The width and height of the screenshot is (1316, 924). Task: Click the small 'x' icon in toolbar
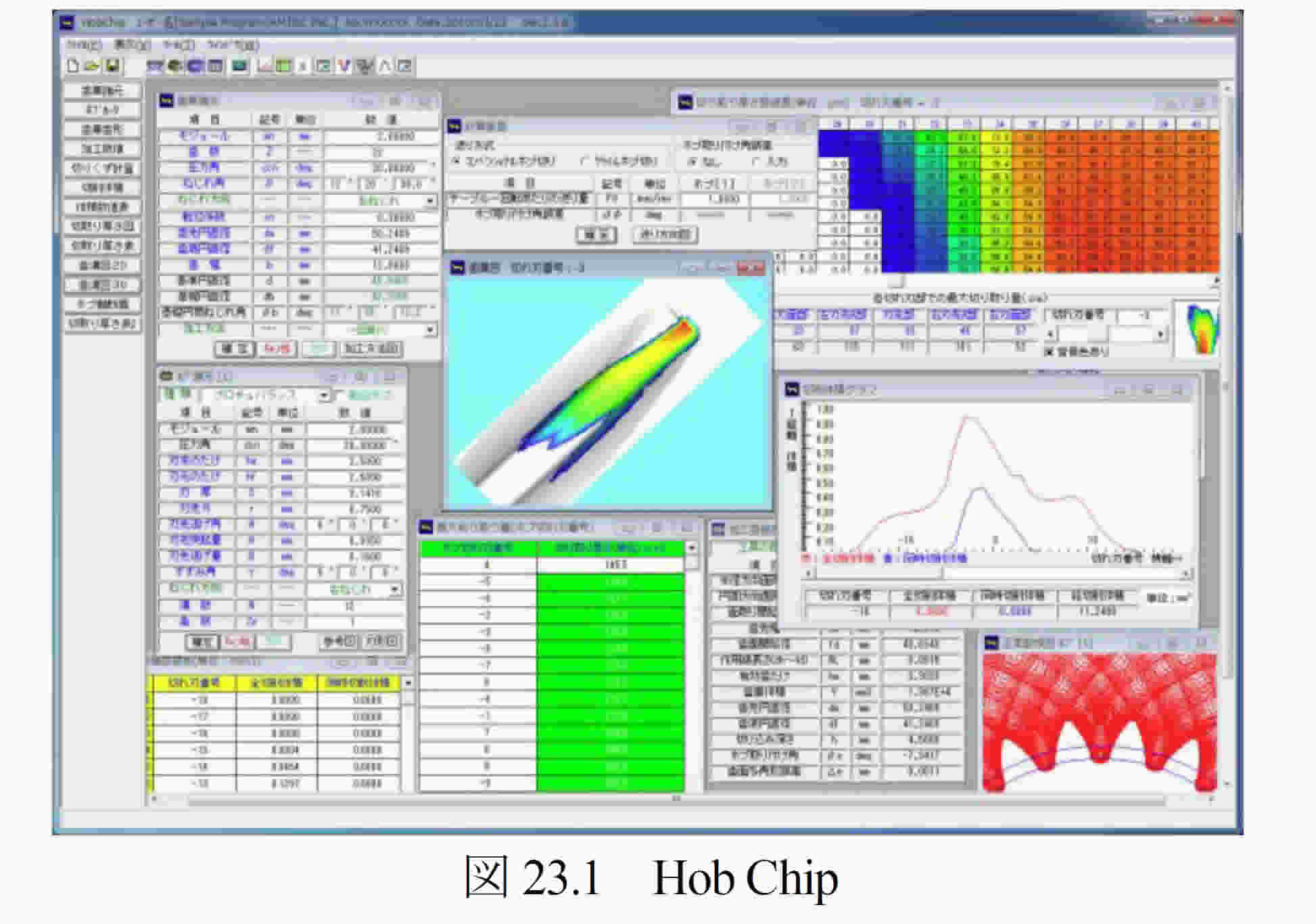coord(303,66)
